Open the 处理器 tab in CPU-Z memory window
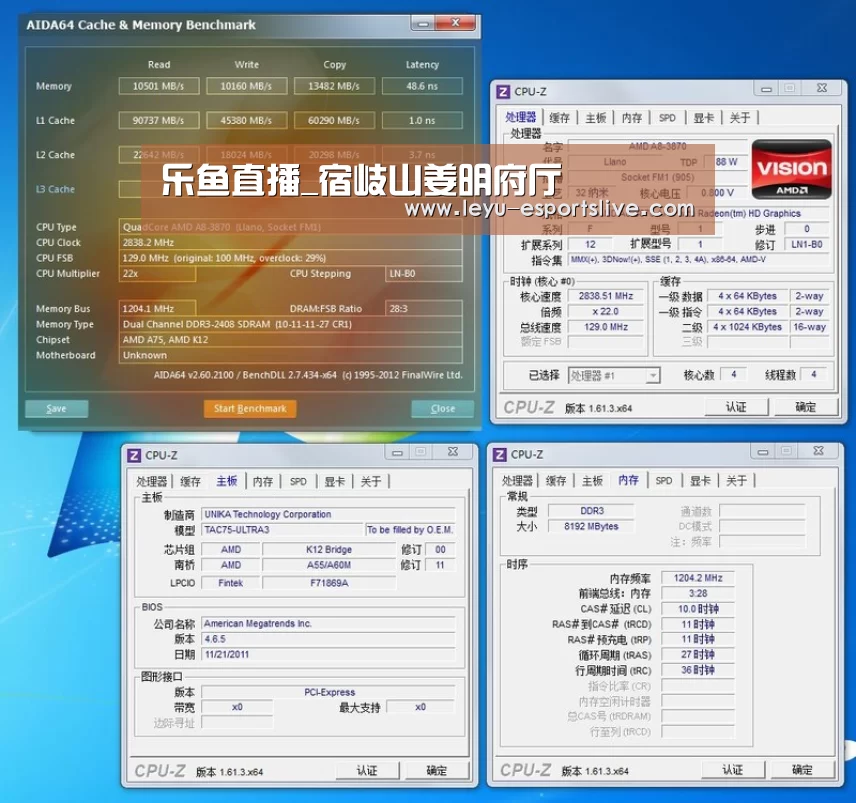The width and height of the screenshot is (856, 803). click(x=517, y=481)
